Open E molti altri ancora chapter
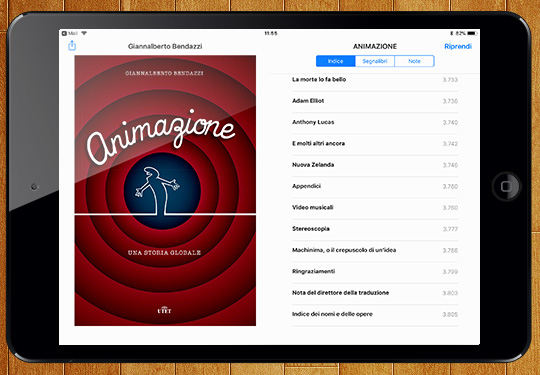Image resolution: width=540 pixels, height=375 pixels. click(375, 144)
